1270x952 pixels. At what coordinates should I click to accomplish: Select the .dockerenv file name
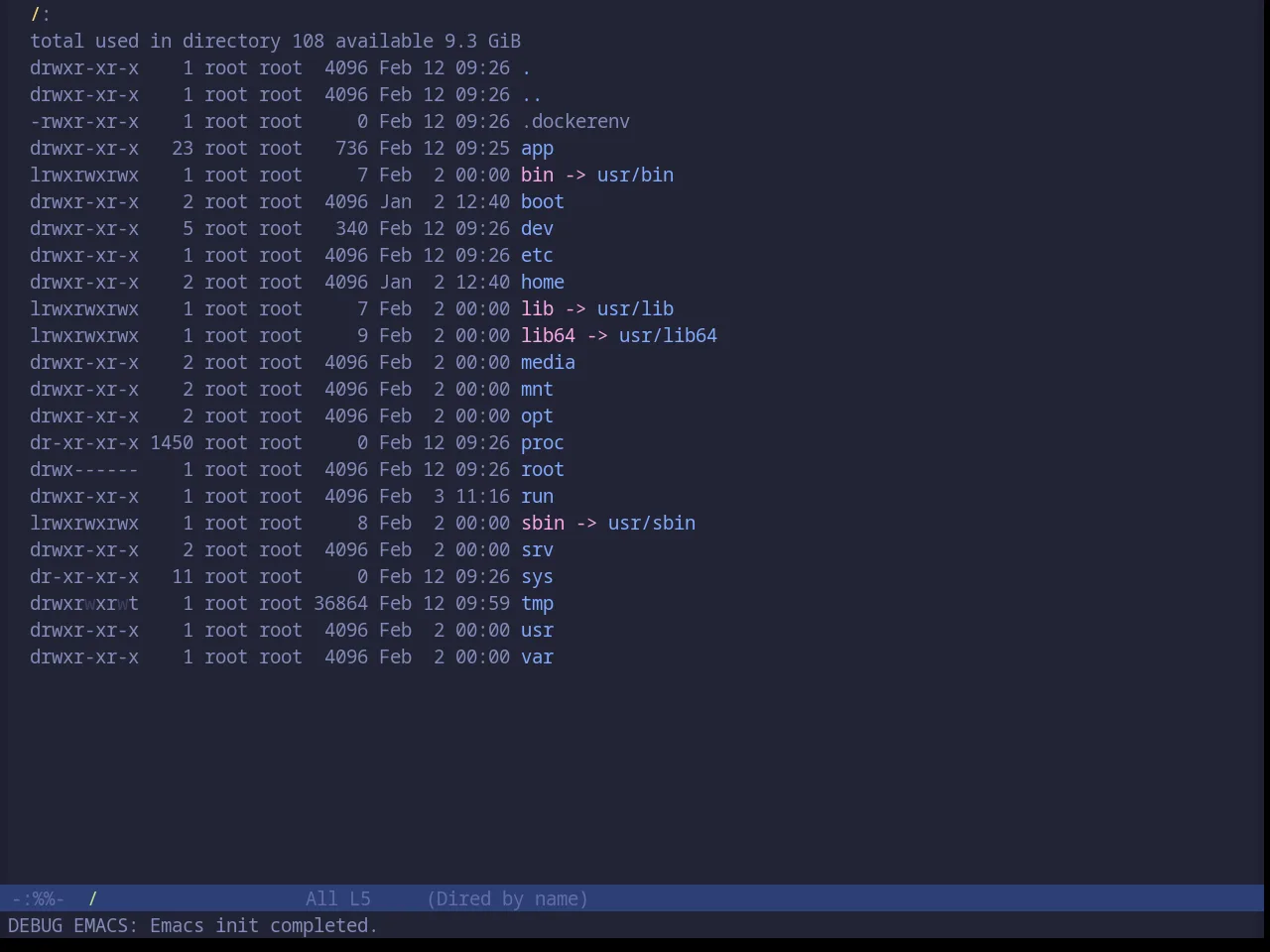575,122
